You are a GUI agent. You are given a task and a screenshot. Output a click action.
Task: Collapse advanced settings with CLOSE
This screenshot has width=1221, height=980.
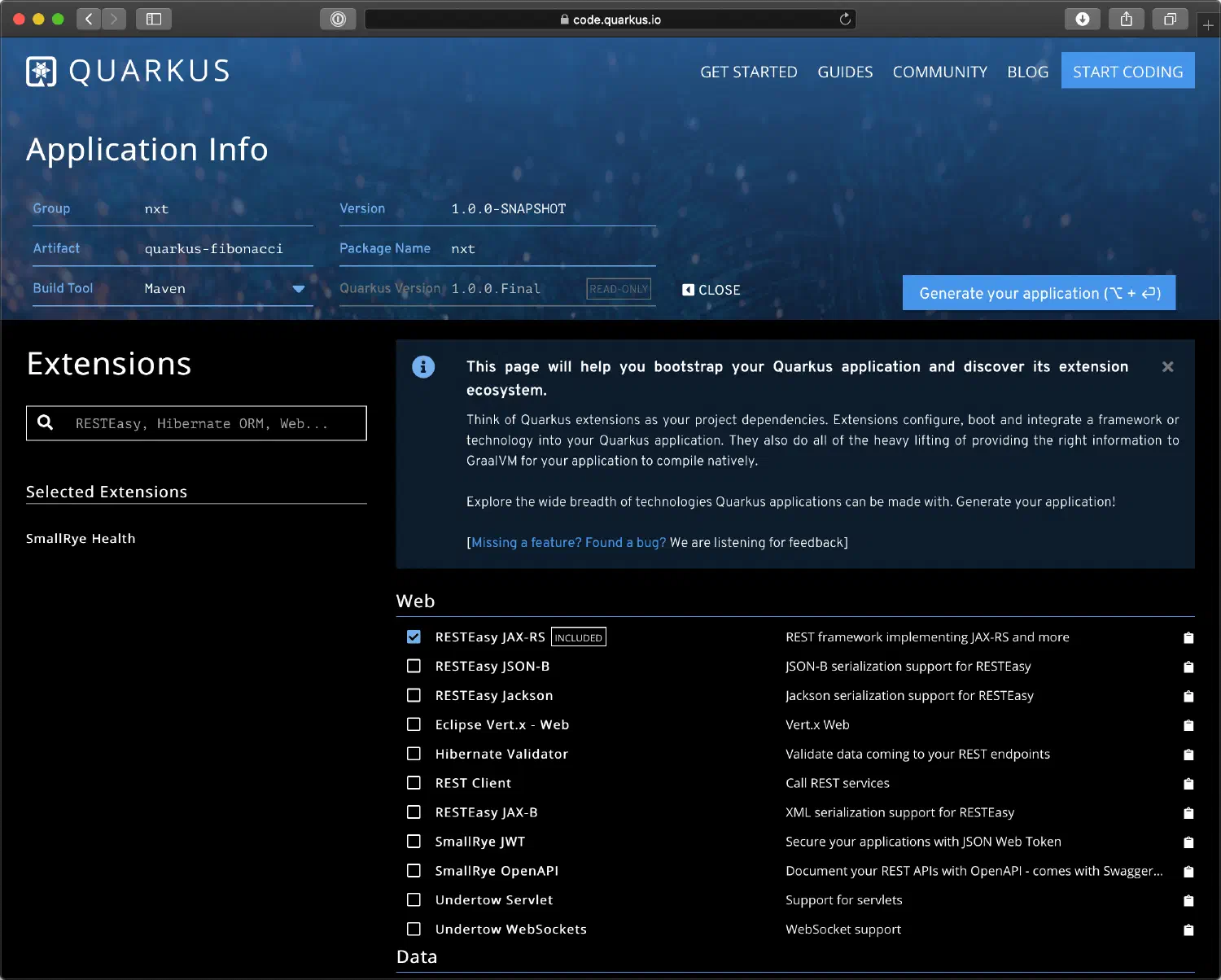pos(711,290)
